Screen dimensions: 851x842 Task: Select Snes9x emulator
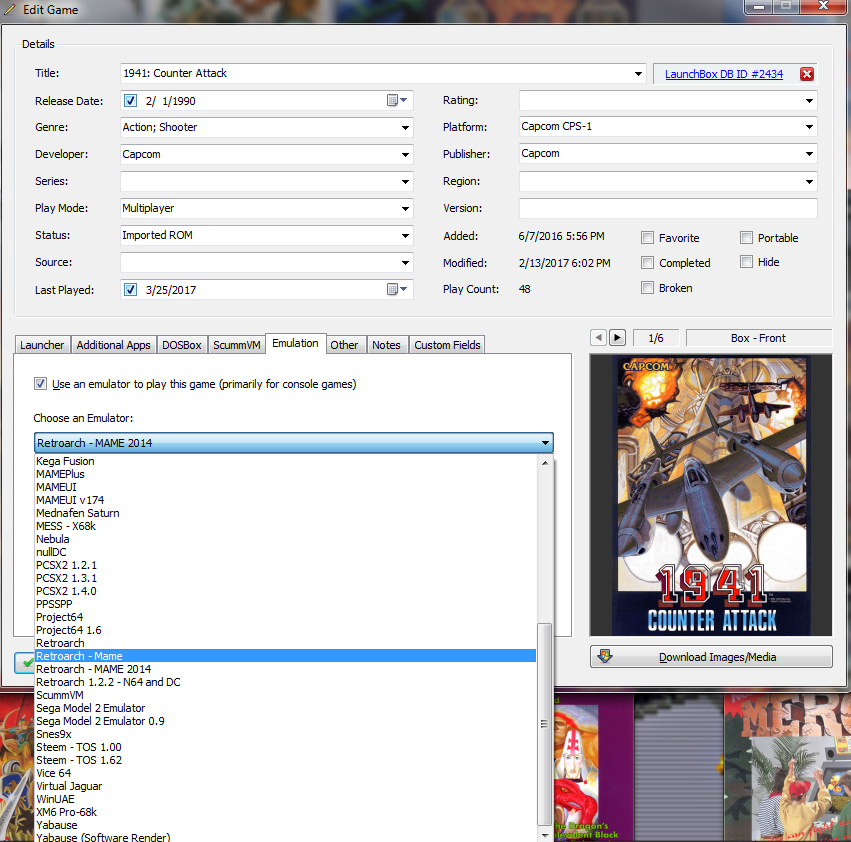click(x=285, y=734)
